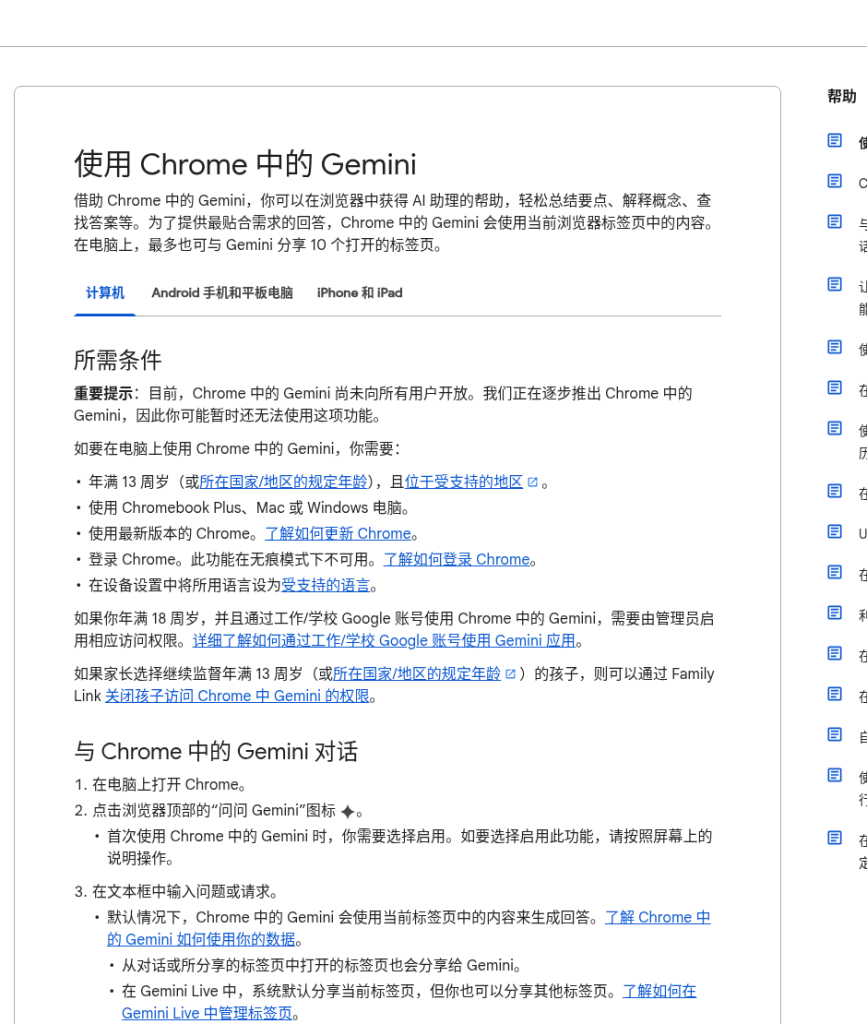Open the iPhone 和 iPad tab
This screenshot has height=1024, width=867.
click(x=360, y=293)
